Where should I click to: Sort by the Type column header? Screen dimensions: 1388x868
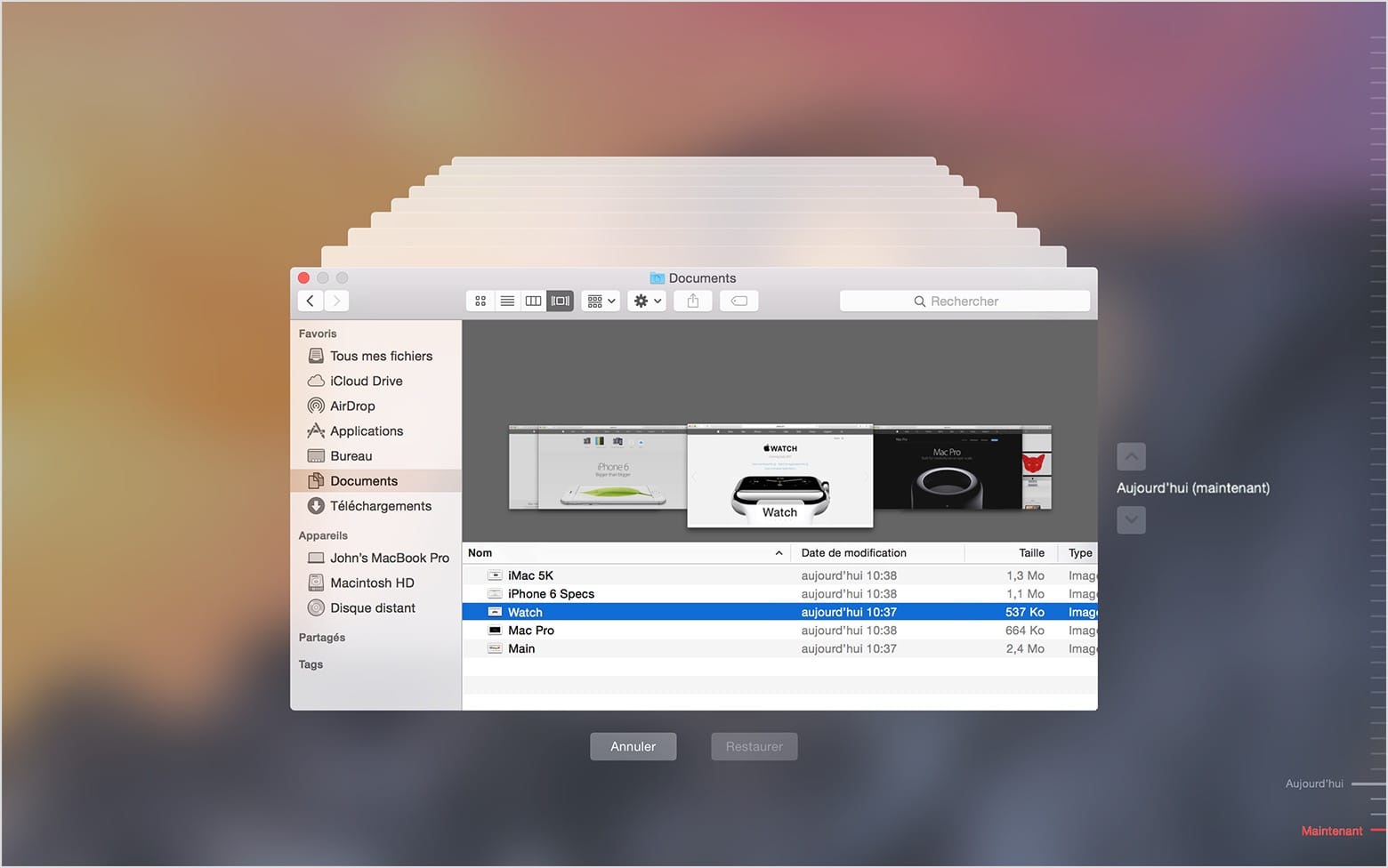pyautogui.click(x=1078, y=552)
